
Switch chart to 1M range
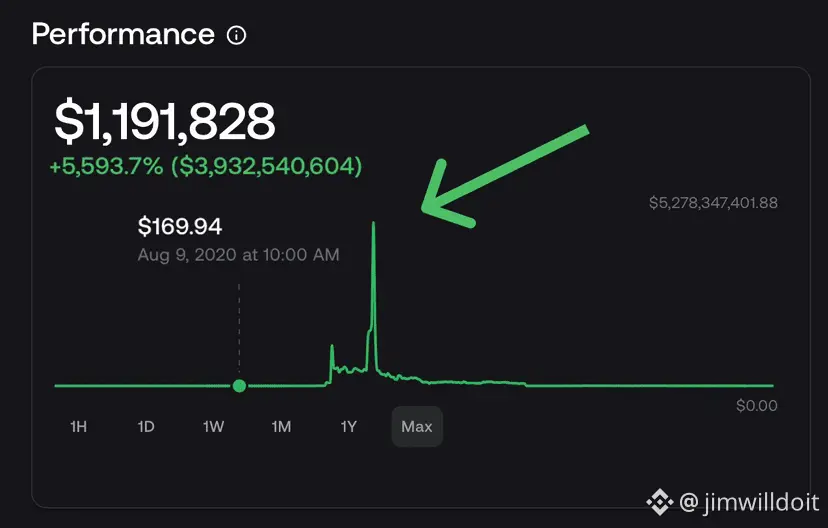281,427
